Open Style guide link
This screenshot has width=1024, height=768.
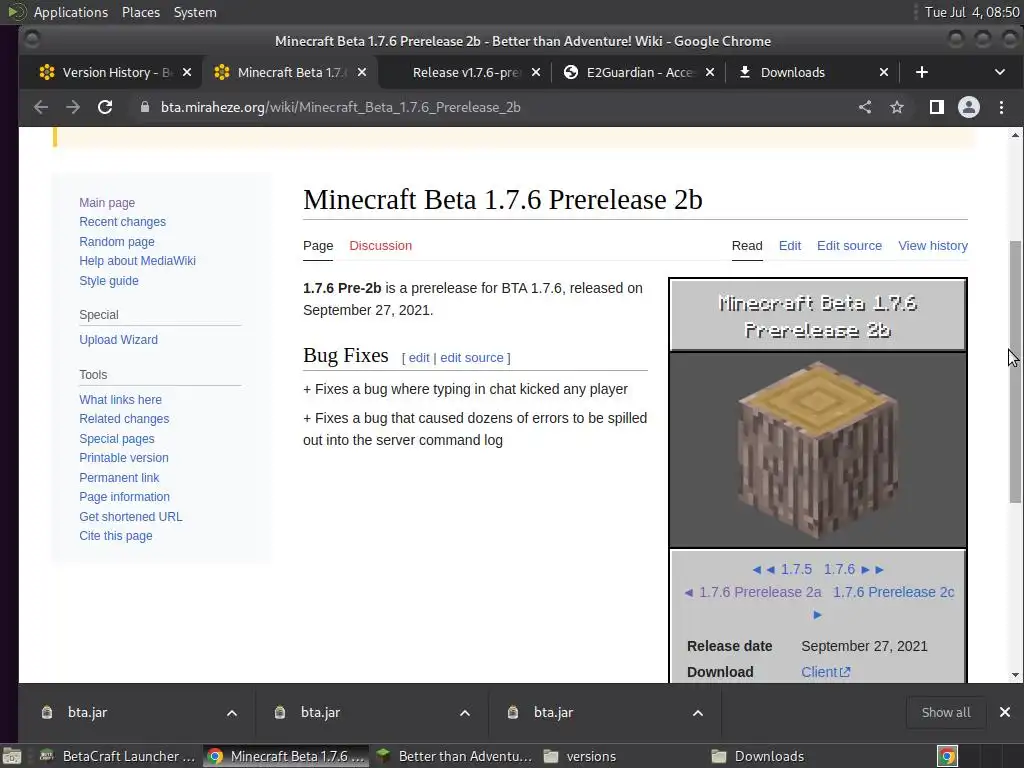point(108,281)
